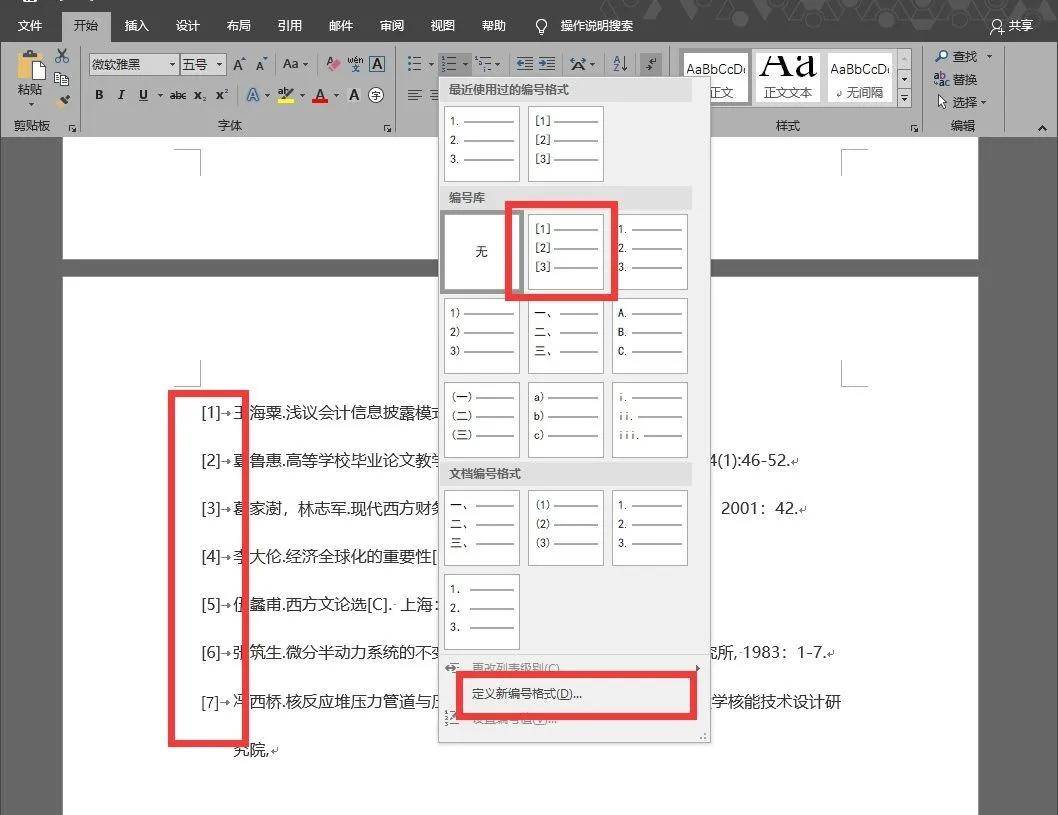Click the Grow Font size icon
The image size is (1058, 815).
click(x=239, y=65)
